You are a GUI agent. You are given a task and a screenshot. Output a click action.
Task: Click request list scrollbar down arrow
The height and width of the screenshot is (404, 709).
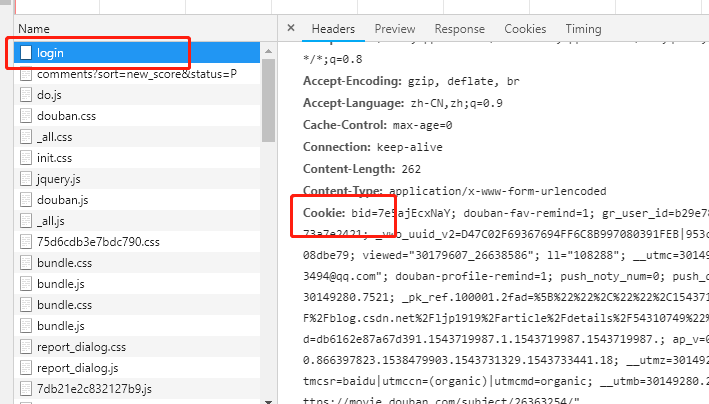tap(269, 400)
